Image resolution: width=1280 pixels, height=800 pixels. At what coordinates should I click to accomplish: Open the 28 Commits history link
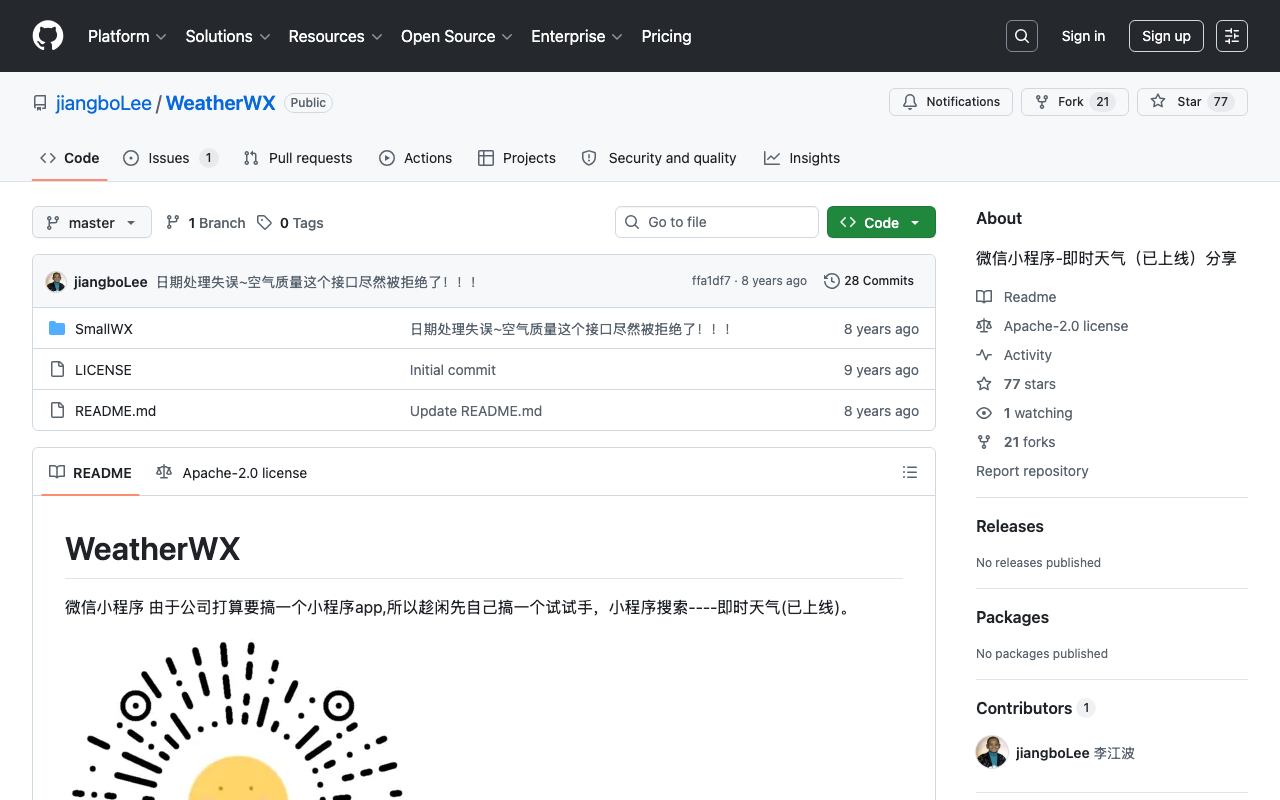tap(869, 281)
